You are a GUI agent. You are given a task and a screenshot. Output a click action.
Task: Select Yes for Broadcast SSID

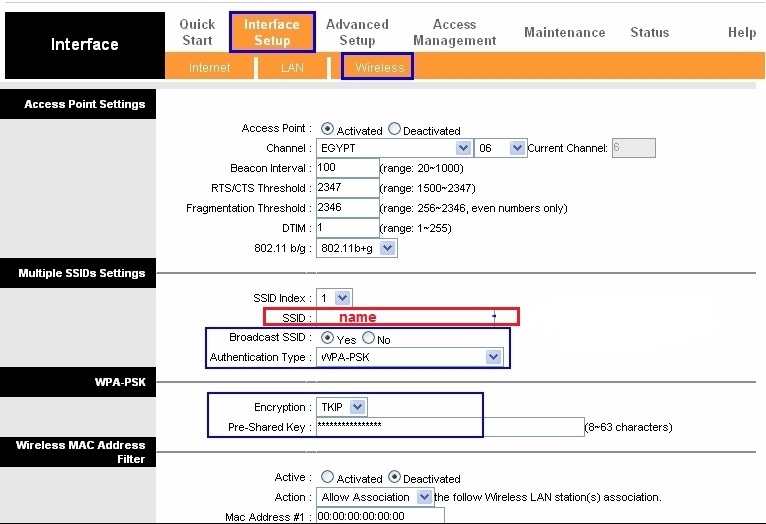coord(327,338)
